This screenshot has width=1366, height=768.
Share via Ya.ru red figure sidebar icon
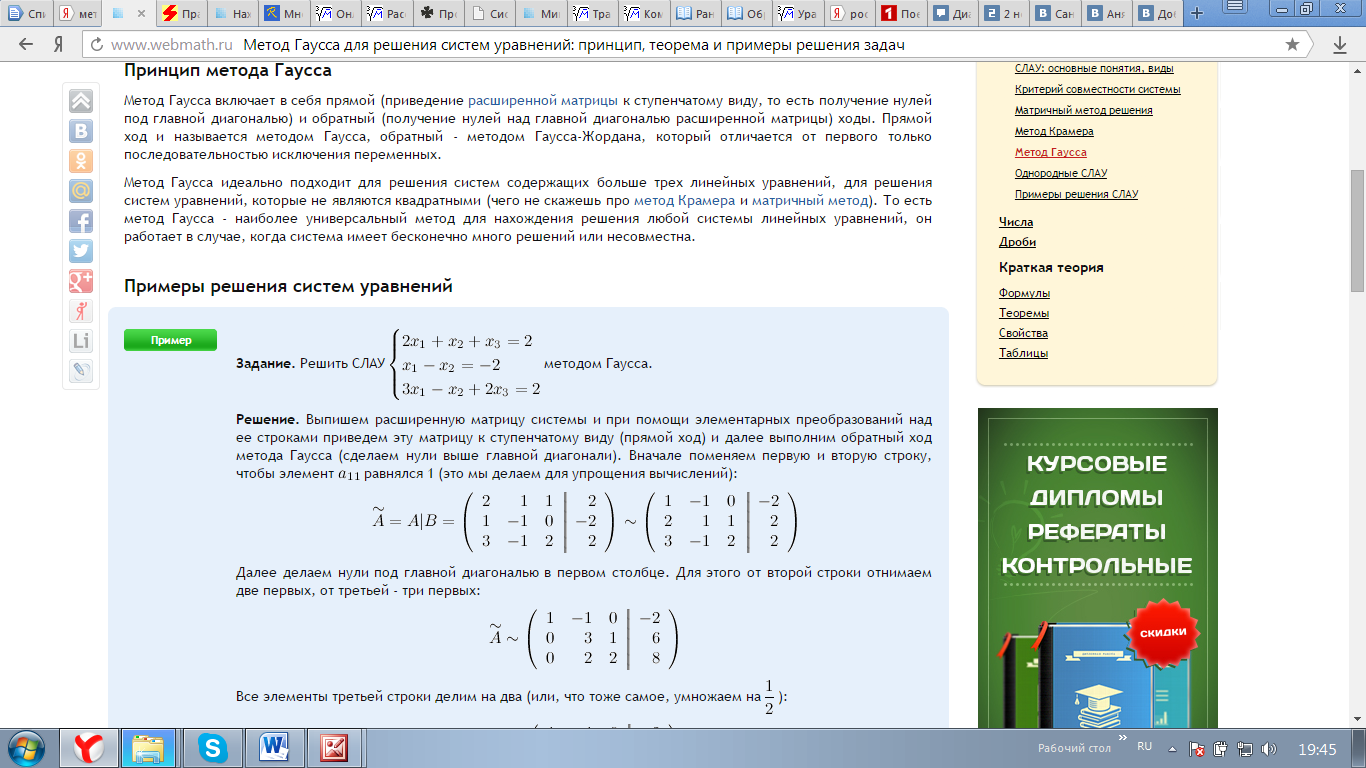point(81,311)
